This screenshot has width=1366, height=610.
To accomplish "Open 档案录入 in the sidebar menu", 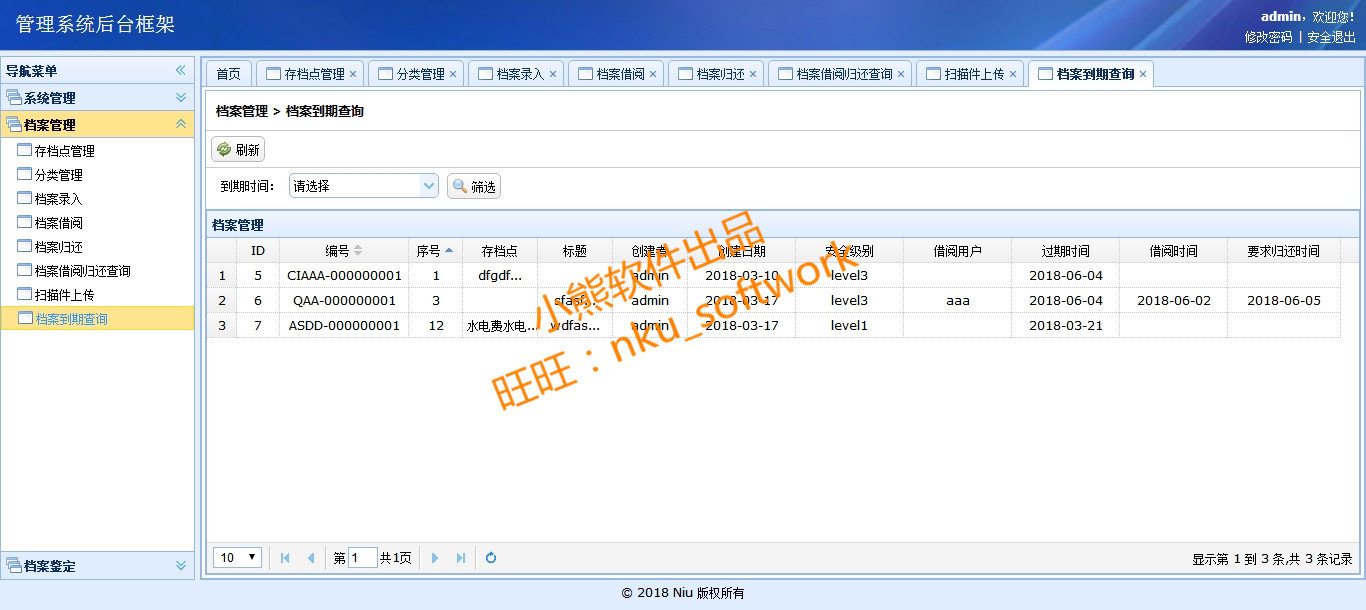I will click(x=58, y=199).
